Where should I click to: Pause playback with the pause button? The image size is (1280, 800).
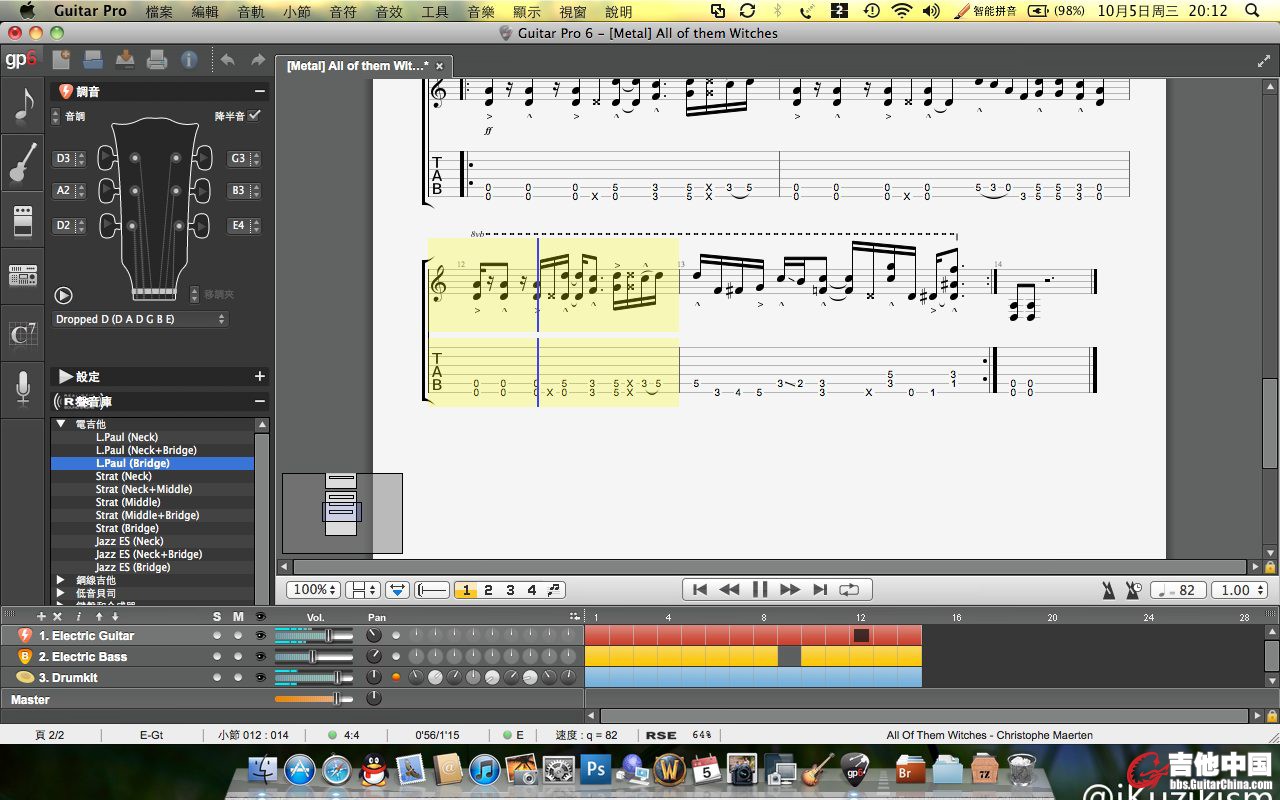click(x=760, y=590)
